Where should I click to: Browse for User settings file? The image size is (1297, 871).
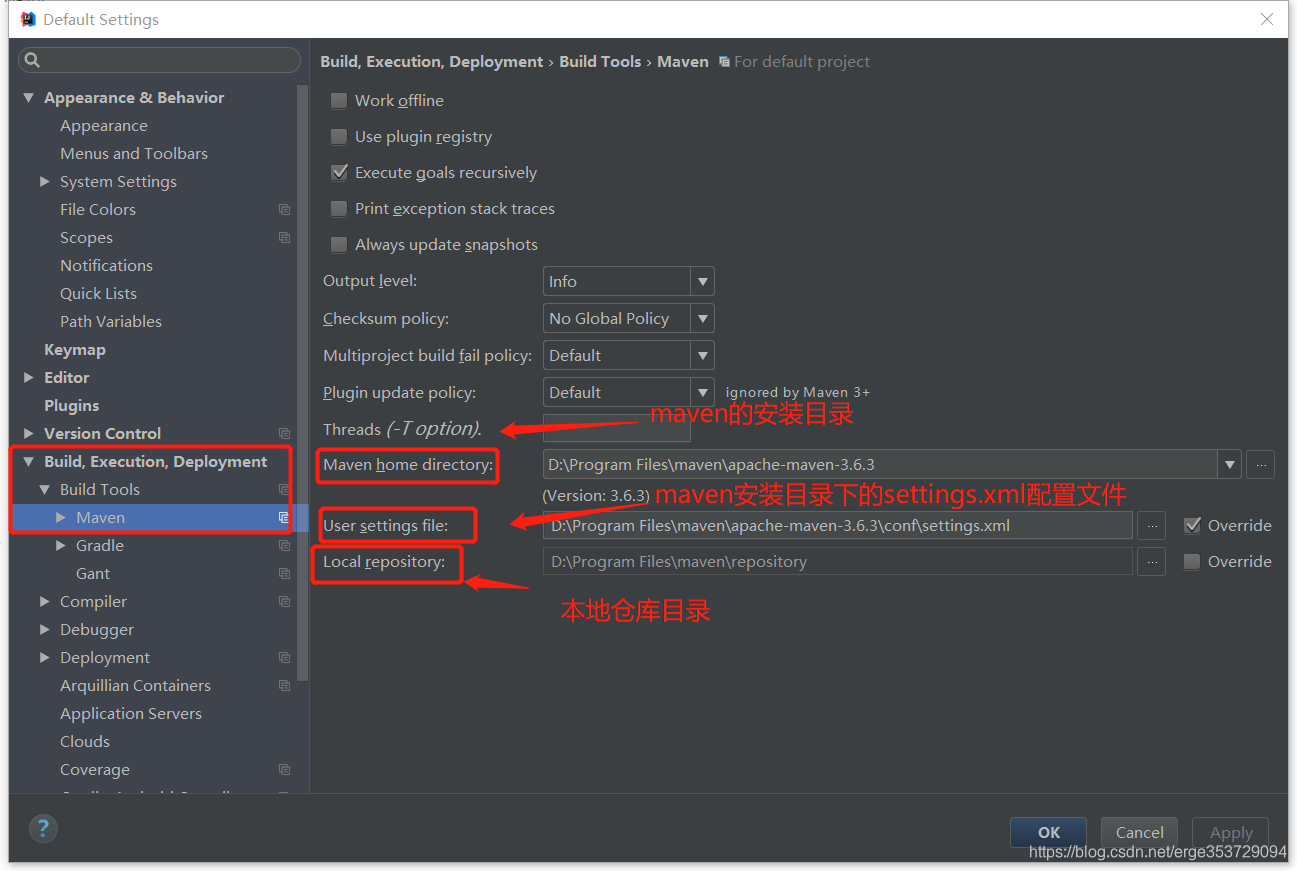tap(1152, 525)
